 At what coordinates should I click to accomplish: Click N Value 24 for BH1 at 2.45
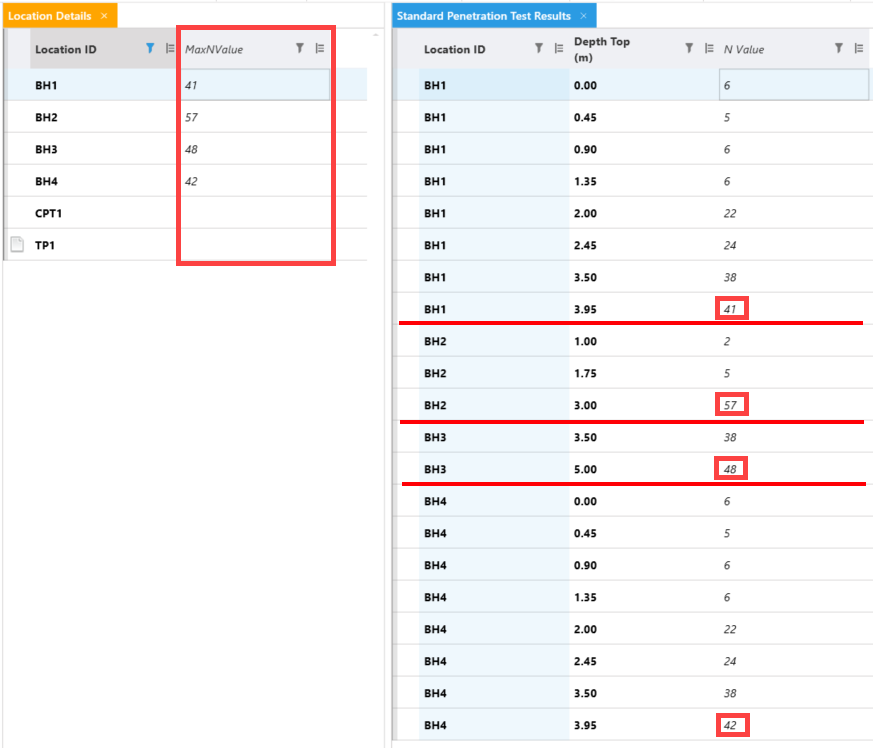(793, 245)
